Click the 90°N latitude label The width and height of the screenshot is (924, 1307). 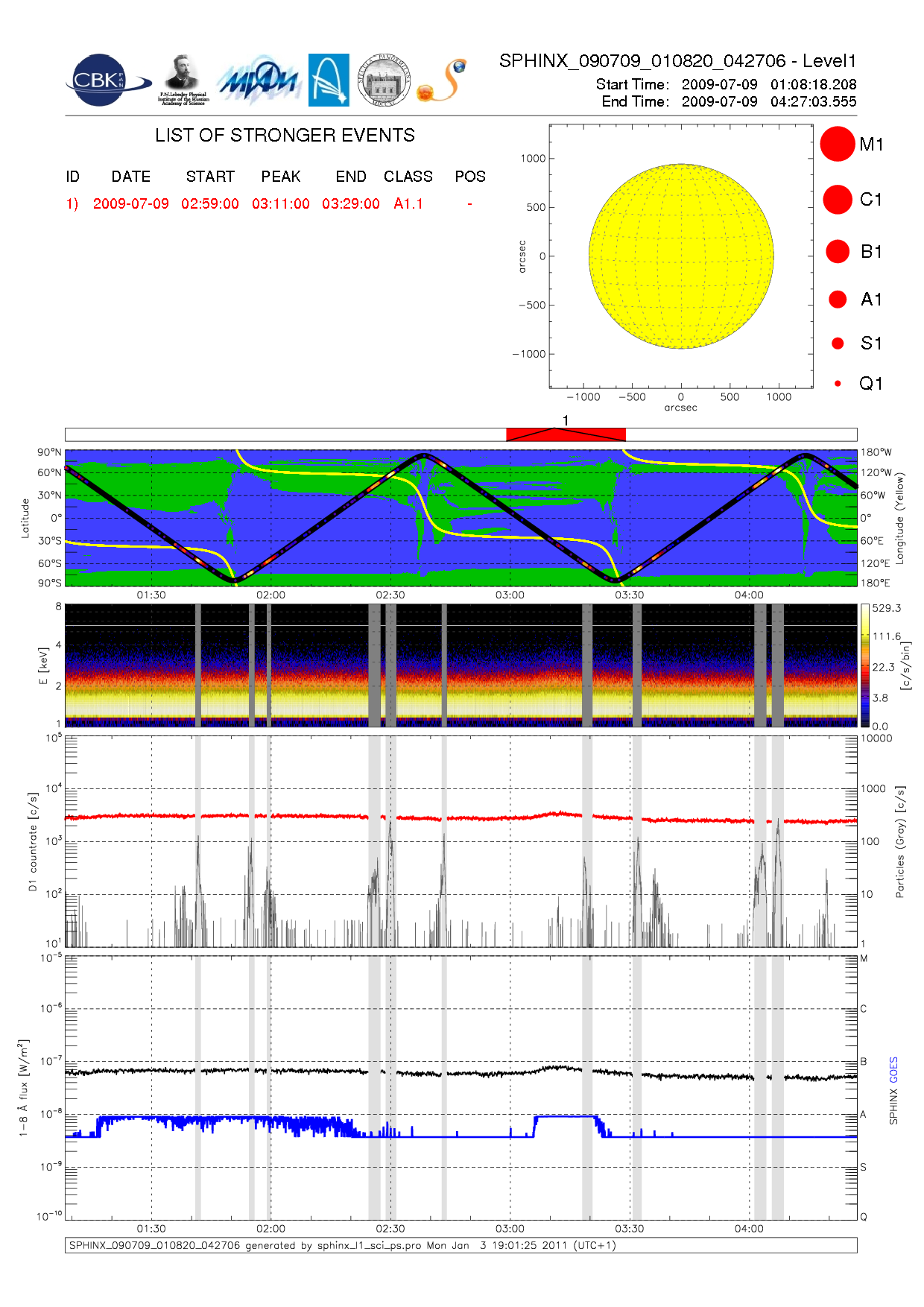pyautogui.click(x=50, y=452)
